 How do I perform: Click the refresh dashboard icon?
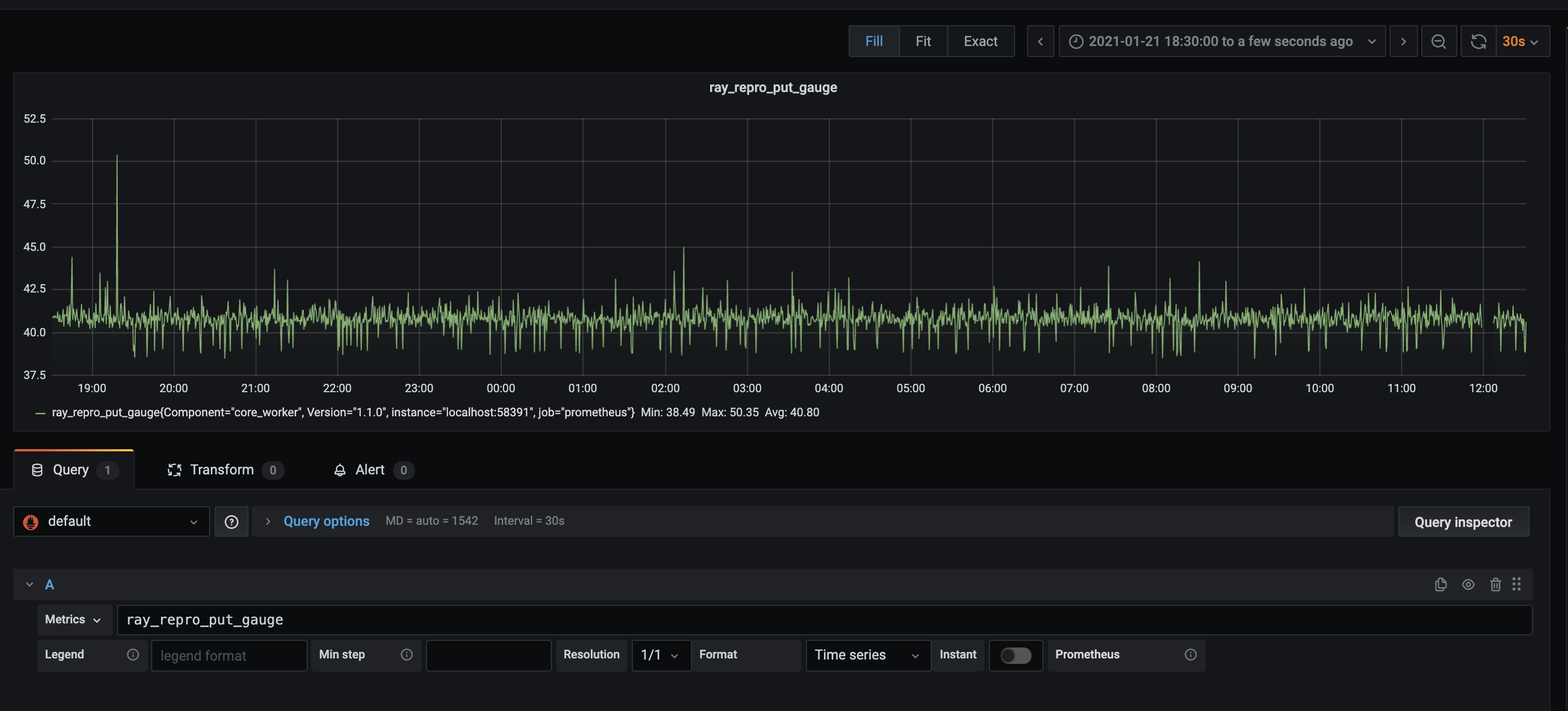(x=1479, y=42)
